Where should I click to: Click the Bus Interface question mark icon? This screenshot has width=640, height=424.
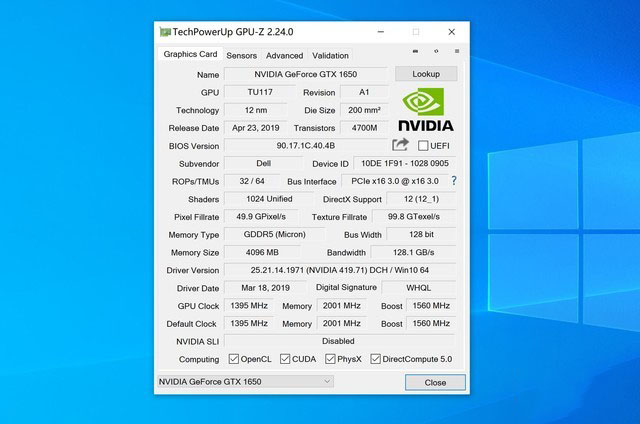pyautogui.click(x=454, y=181)
